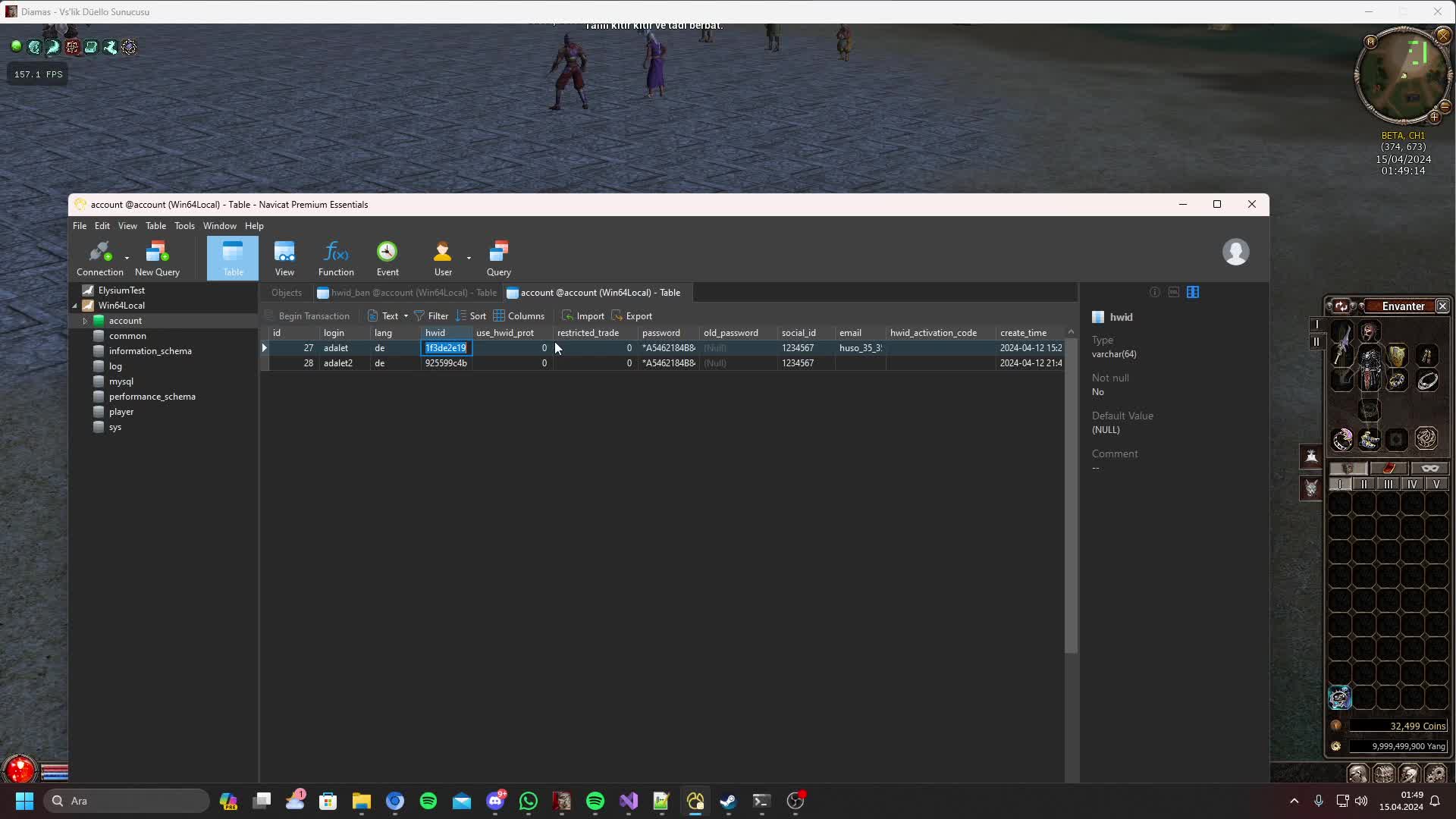Toggle the DDL pane icon
The image size is (1456, 819).
pyautogui.click(x=1173, y=293)
